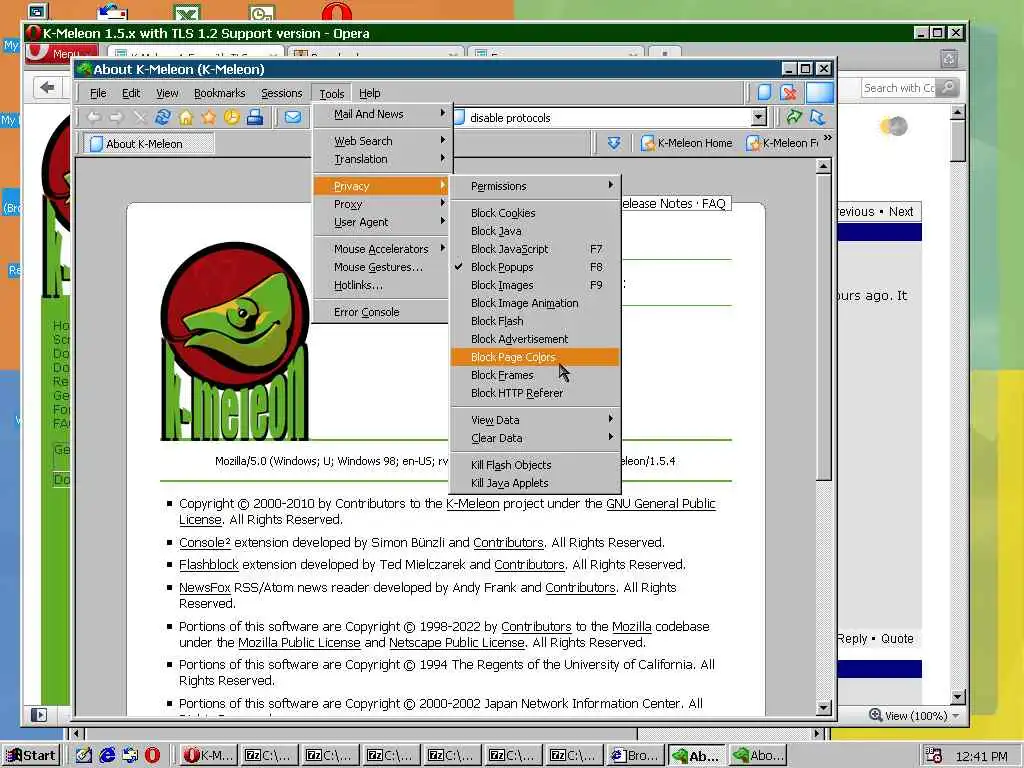Image resolution: width=1024 pixels, height=768 pixels.
Task: Click Opera 'Search with' input field
Action: coord(899,88)
